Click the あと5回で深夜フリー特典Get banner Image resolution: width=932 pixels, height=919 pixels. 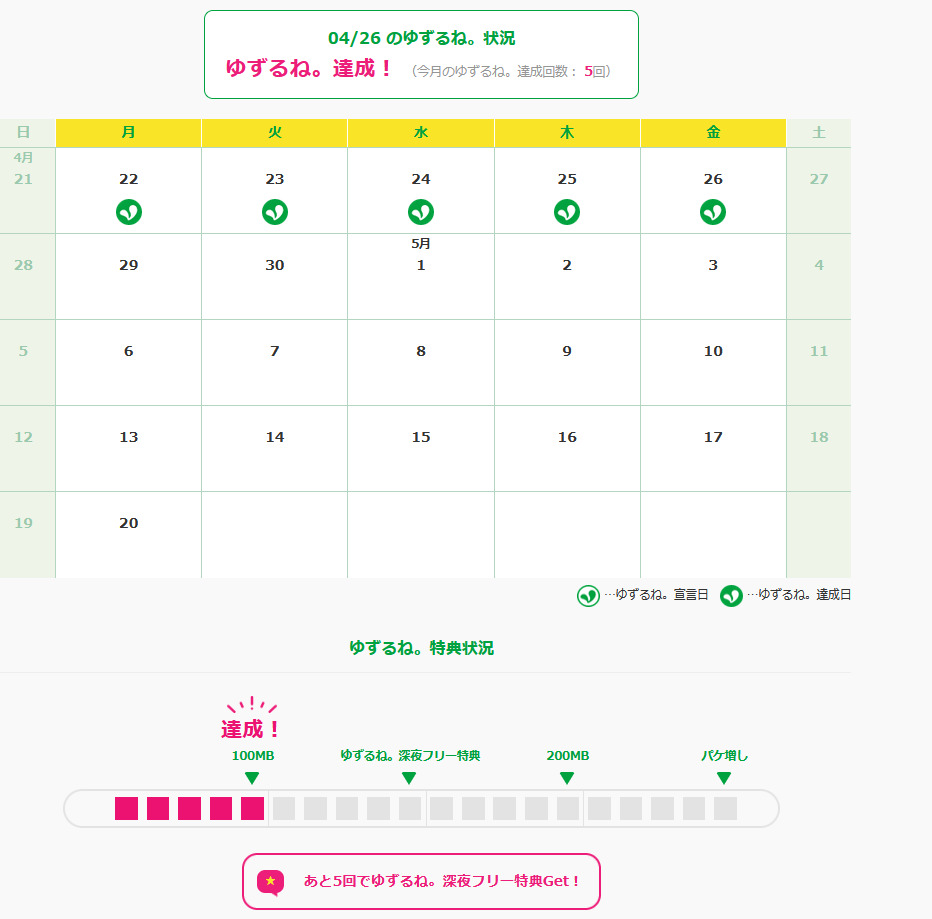(421, 881)
